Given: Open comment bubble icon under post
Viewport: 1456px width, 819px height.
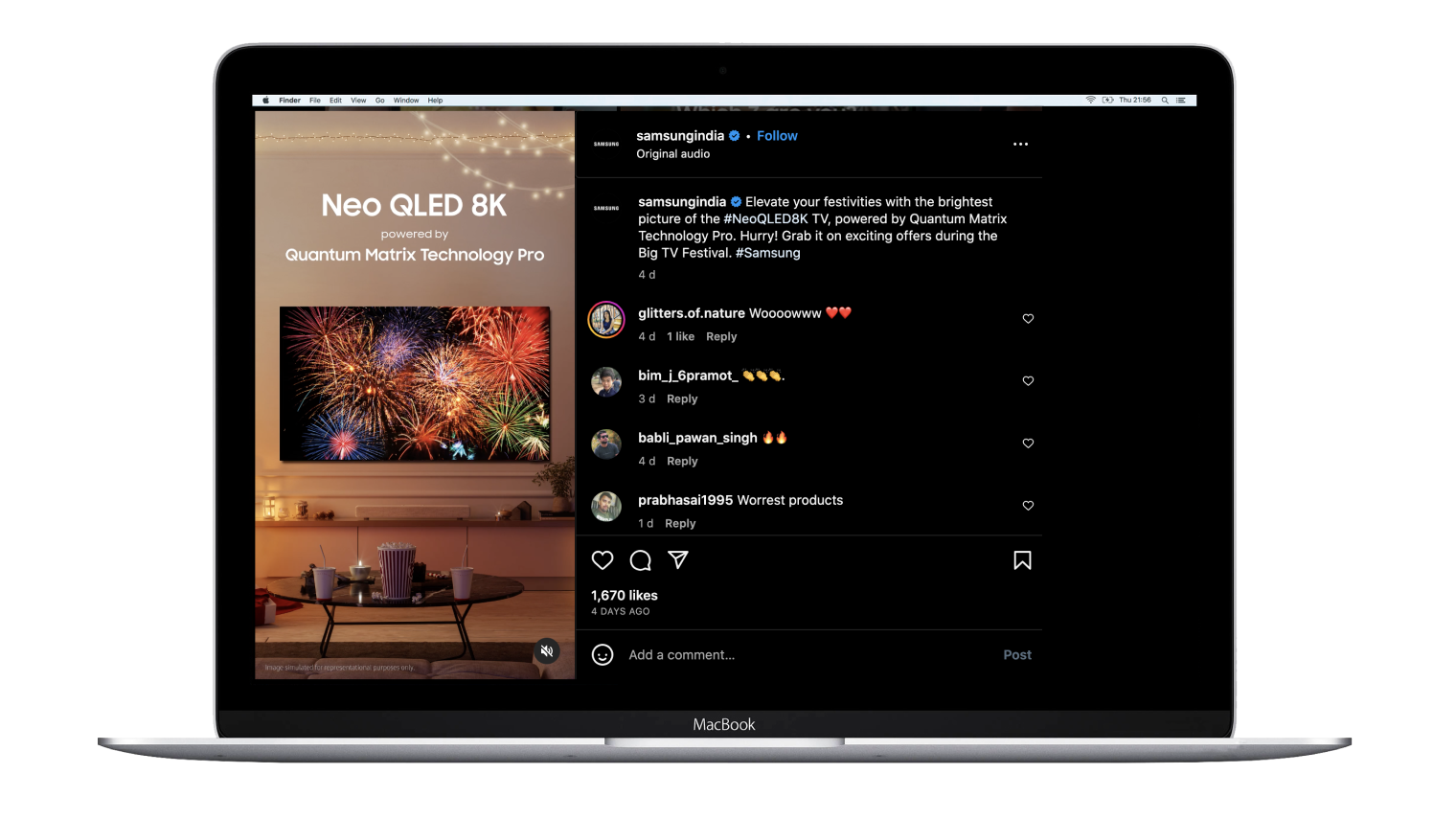Looking at the screenshot, I should coord(640,560).
